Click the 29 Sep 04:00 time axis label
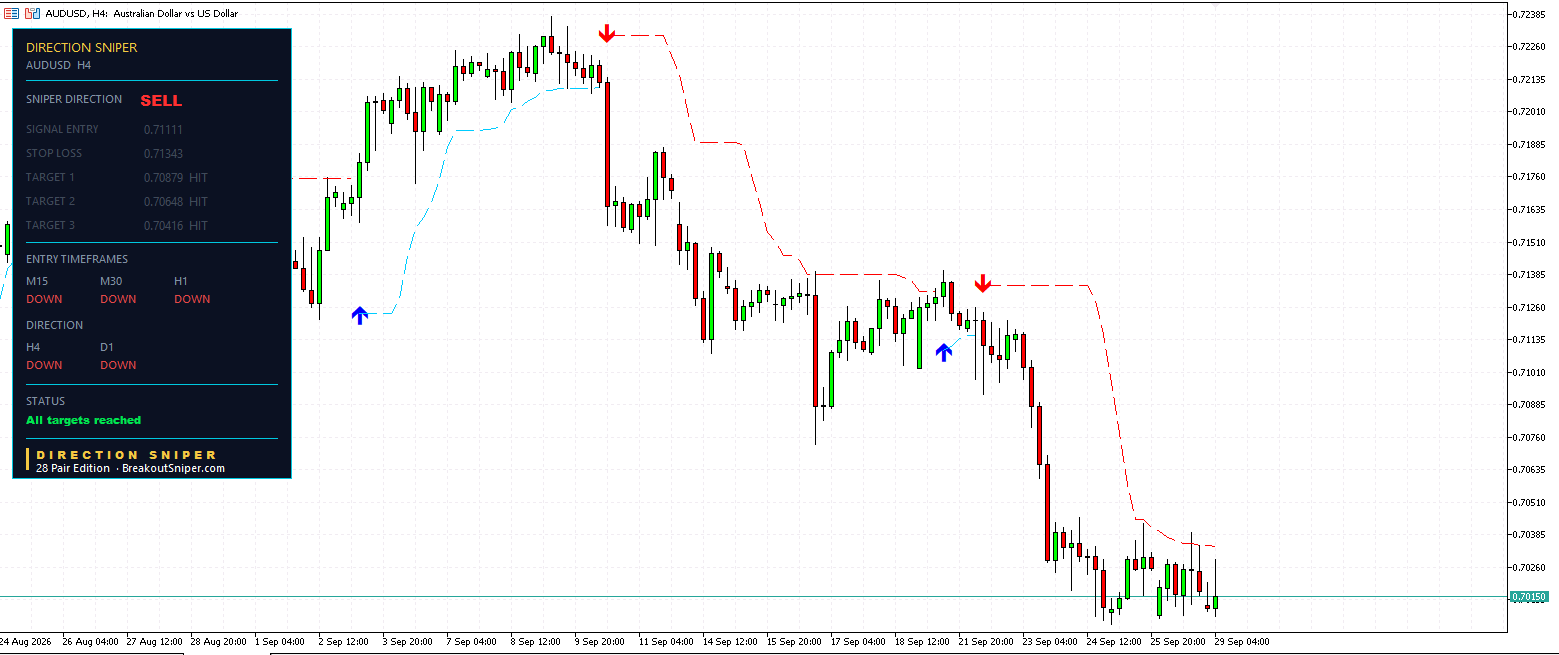Image resolution: width=1559 pixels, height=655 pixels. click(x=1243, y=641)
